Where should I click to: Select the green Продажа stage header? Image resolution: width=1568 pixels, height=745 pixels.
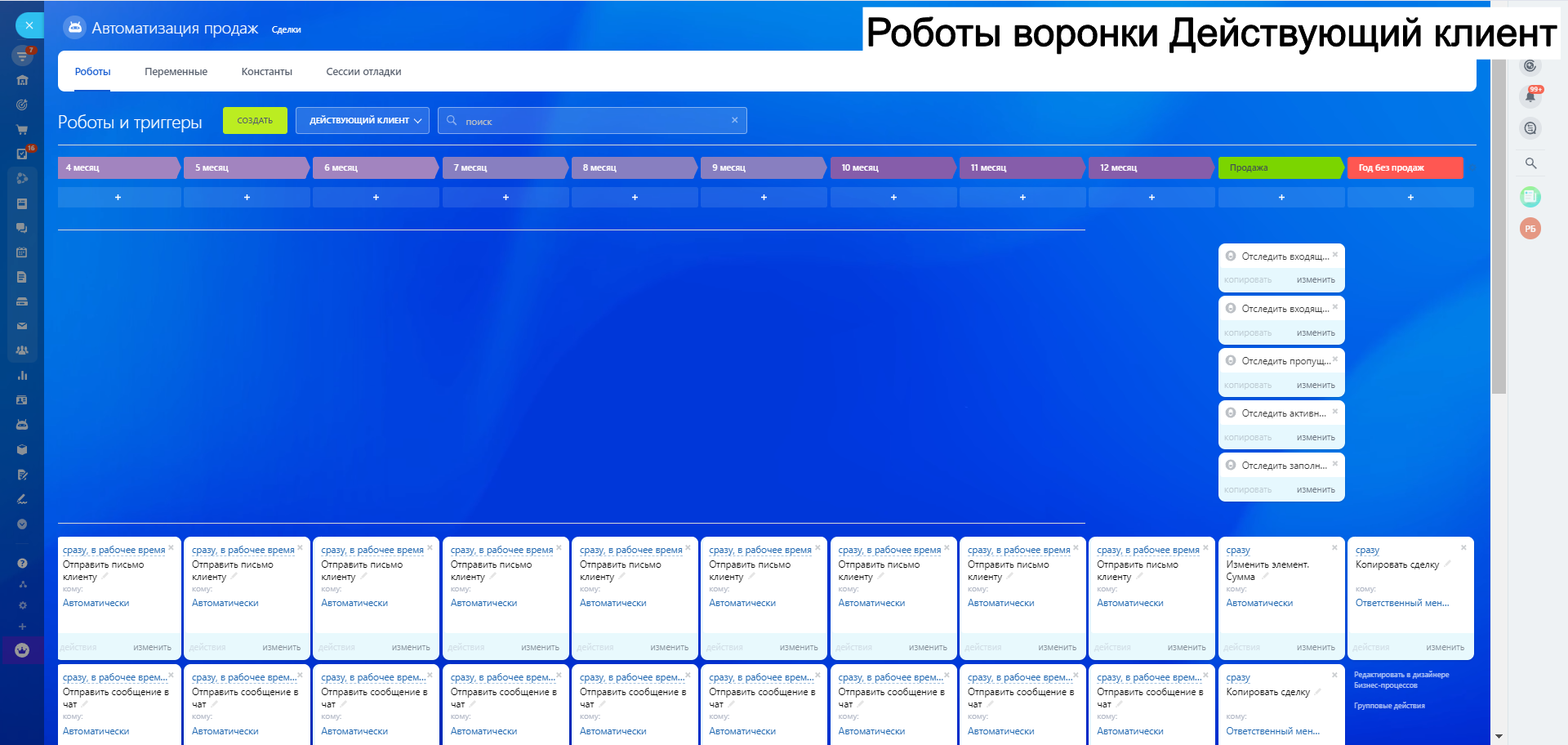[1281, 167]
